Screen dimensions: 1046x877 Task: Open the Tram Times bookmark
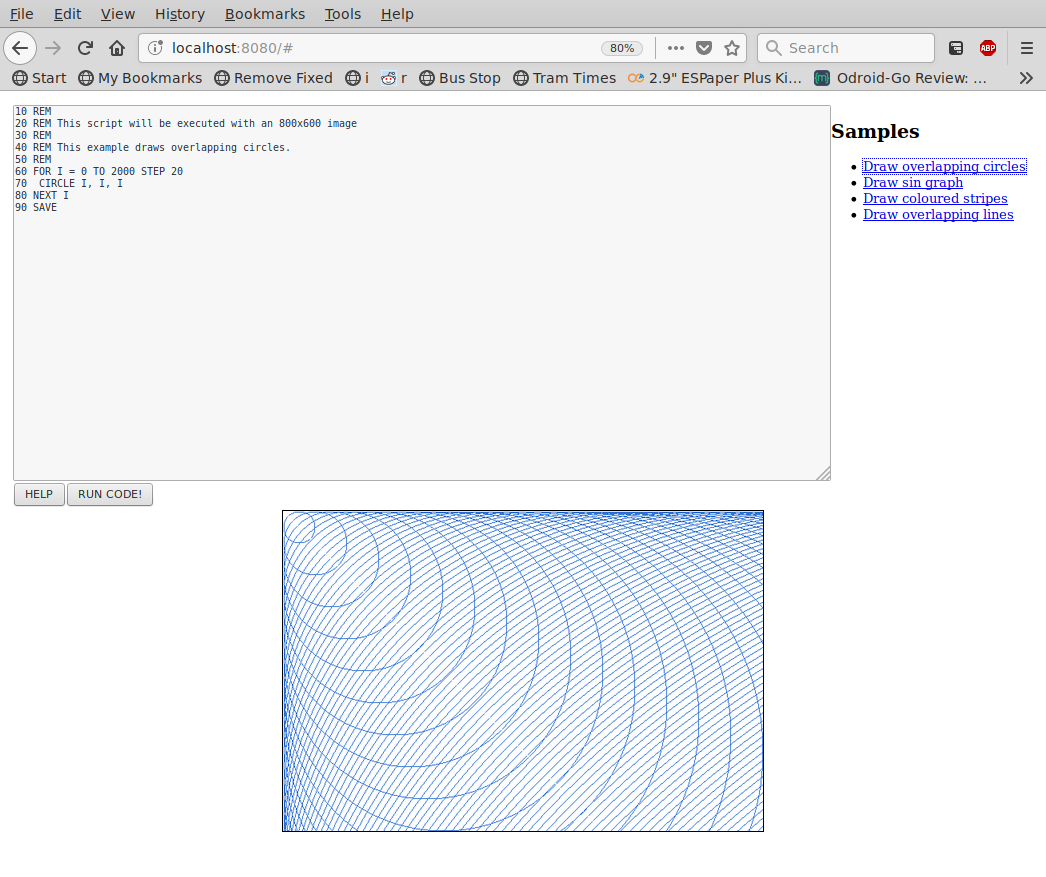pos(564,78)
